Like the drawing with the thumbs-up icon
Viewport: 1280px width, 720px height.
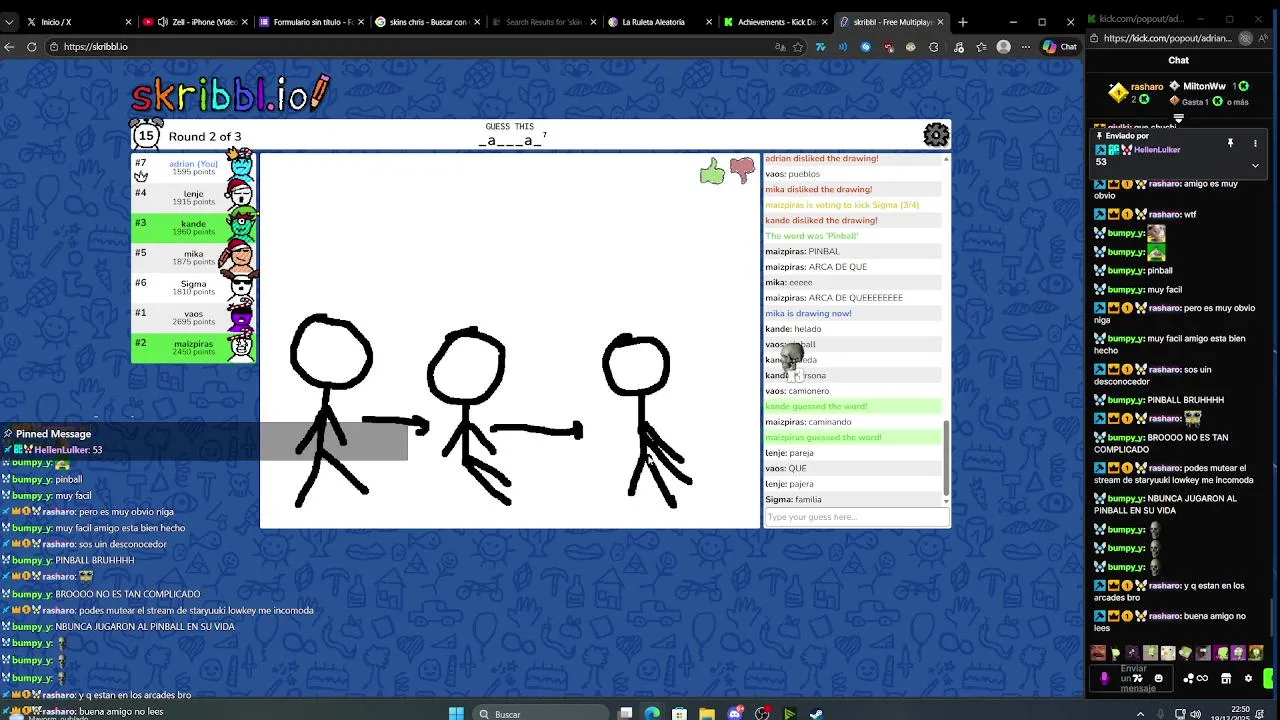[x=712, y=172]
